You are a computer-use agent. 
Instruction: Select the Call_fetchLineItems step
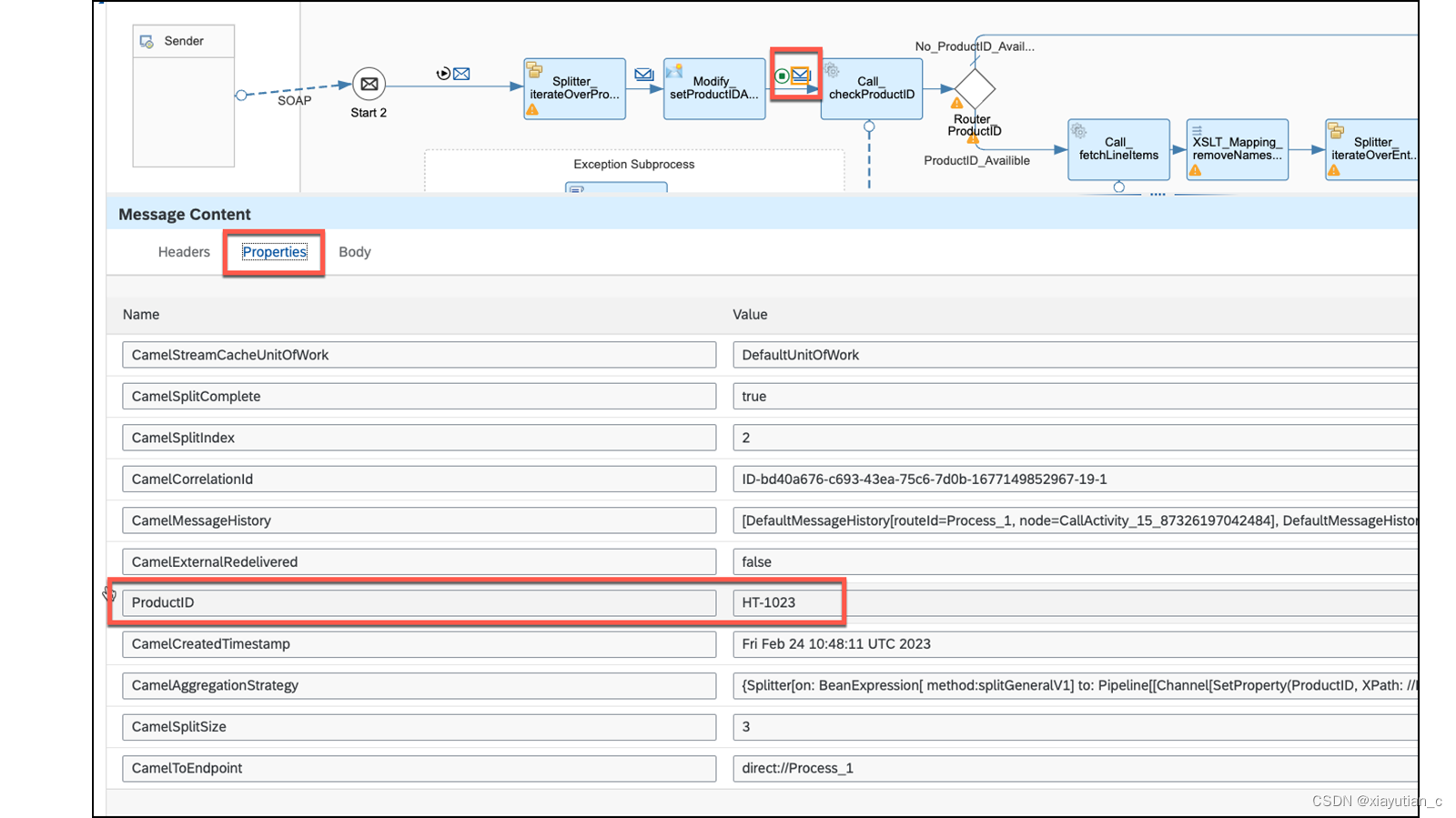coord(1118,149)
